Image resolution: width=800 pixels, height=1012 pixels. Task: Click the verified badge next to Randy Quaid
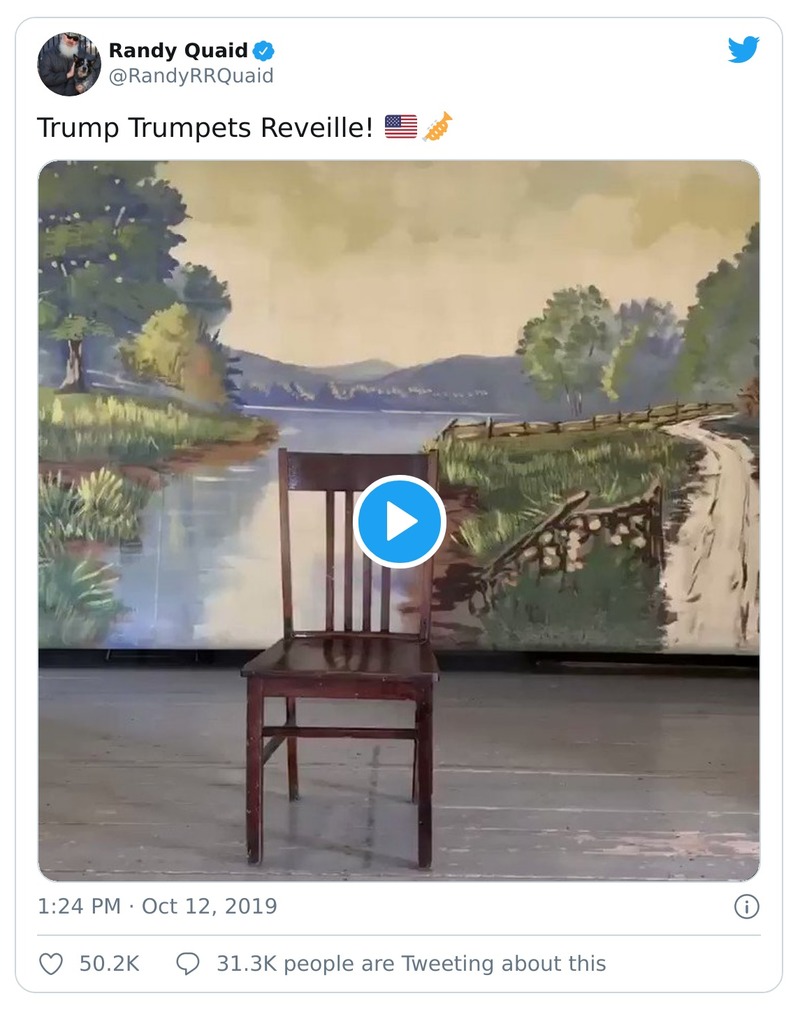(x=262, y=51)
